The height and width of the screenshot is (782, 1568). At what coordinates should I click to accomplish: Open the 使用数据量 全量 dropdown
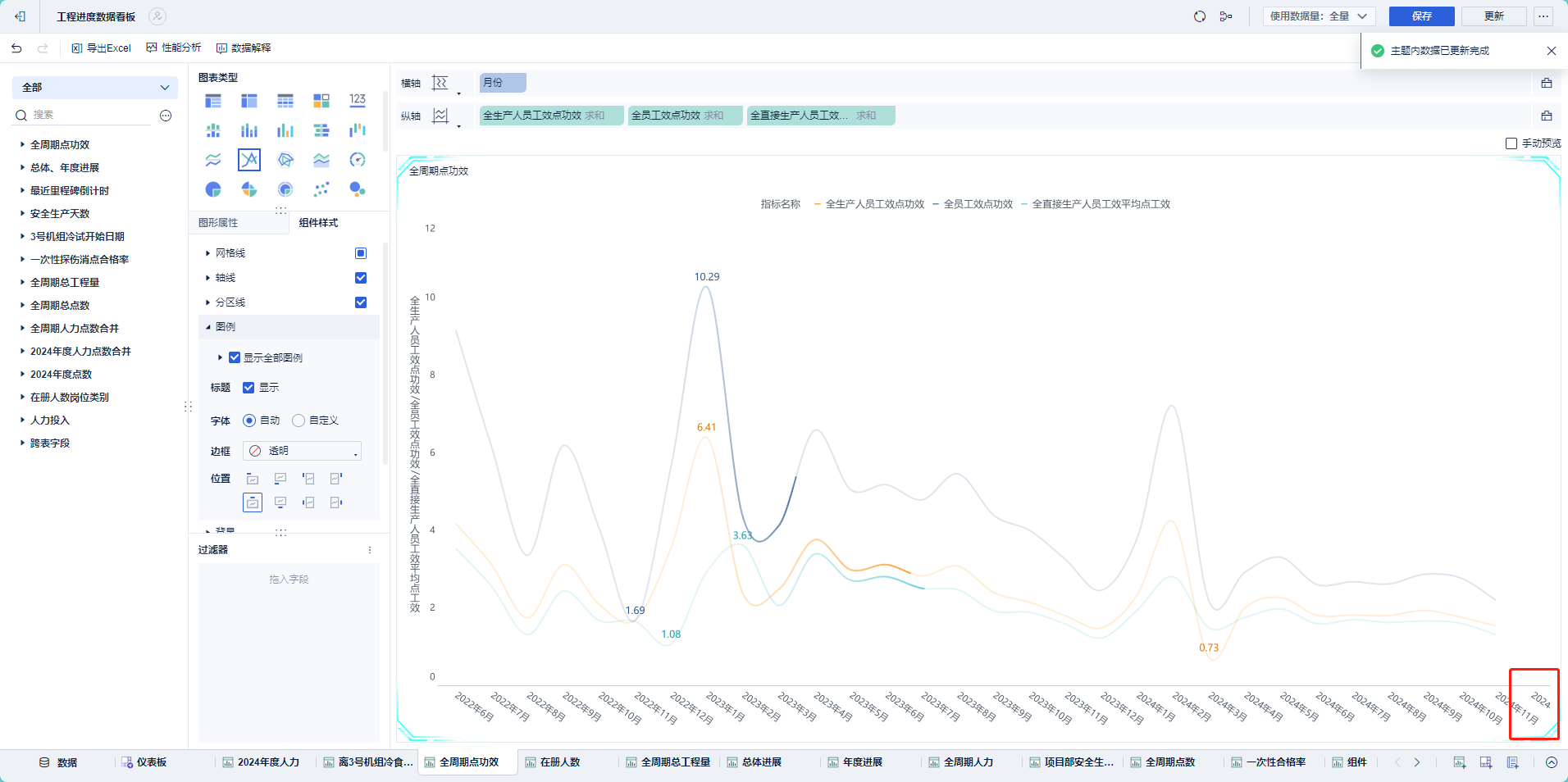pyautogui.click(x=1319, y=16)
